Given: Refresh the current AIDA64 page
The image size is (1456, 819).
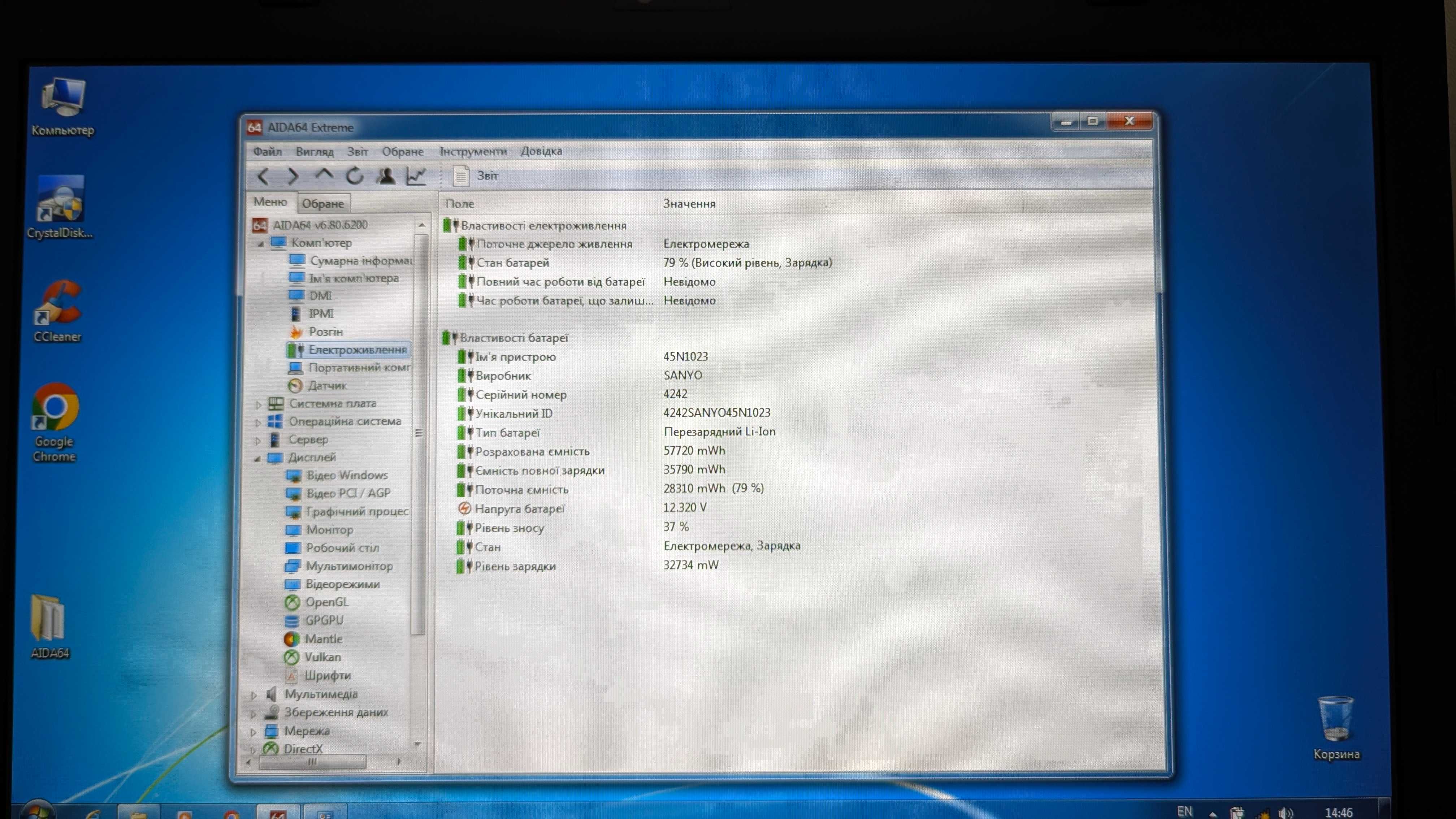Looking at the screenshot, I should click(355, 176).
